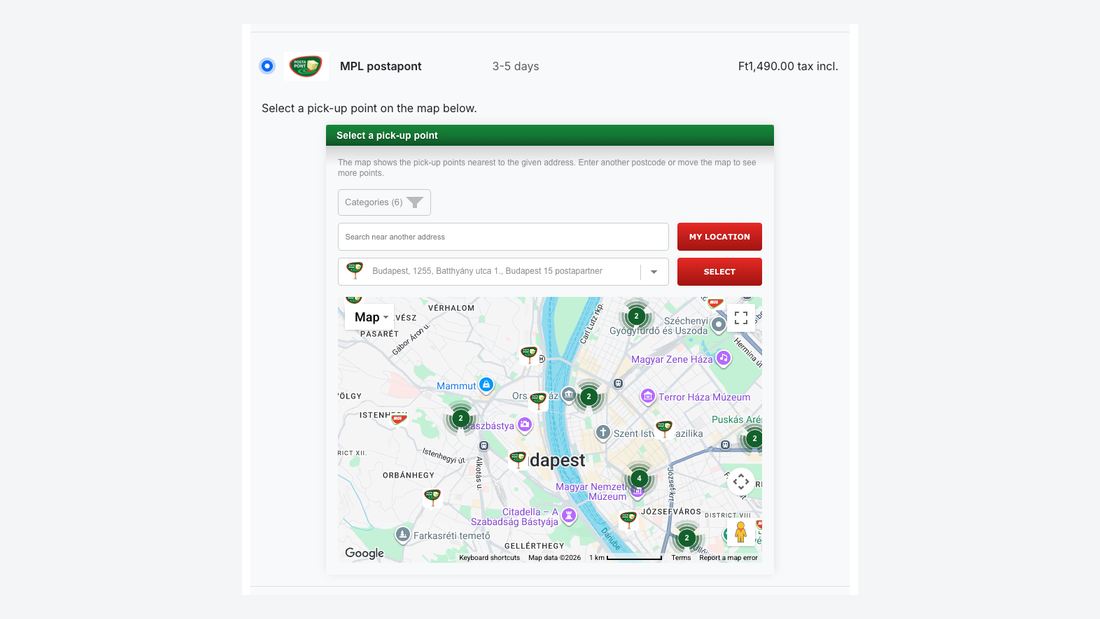Click the Terror Háza Múzeum icon
Screen dimensions: 1100x619
point(648,397)
